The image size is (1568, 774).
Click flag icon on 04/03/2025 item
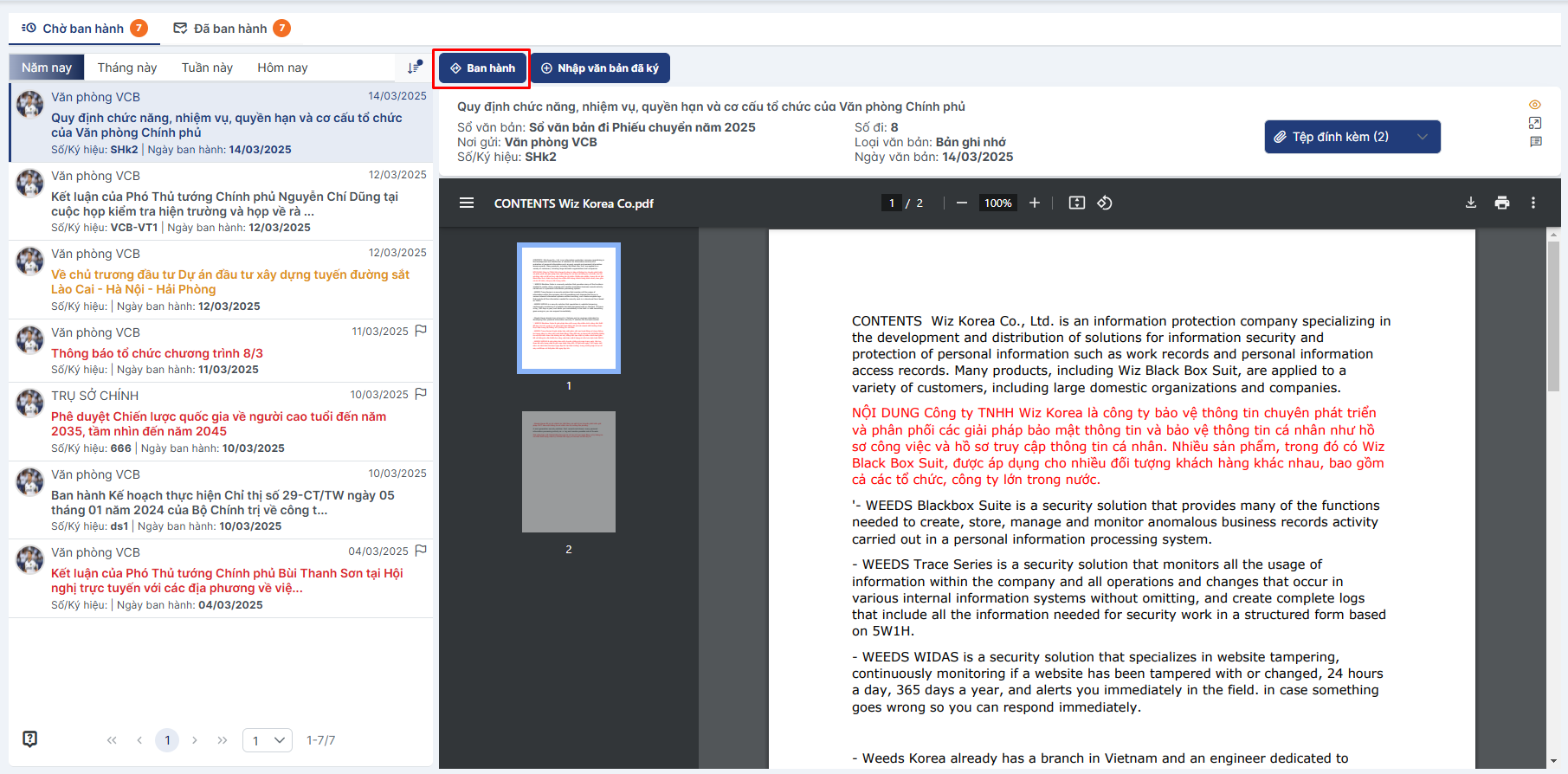click(421, 551)
